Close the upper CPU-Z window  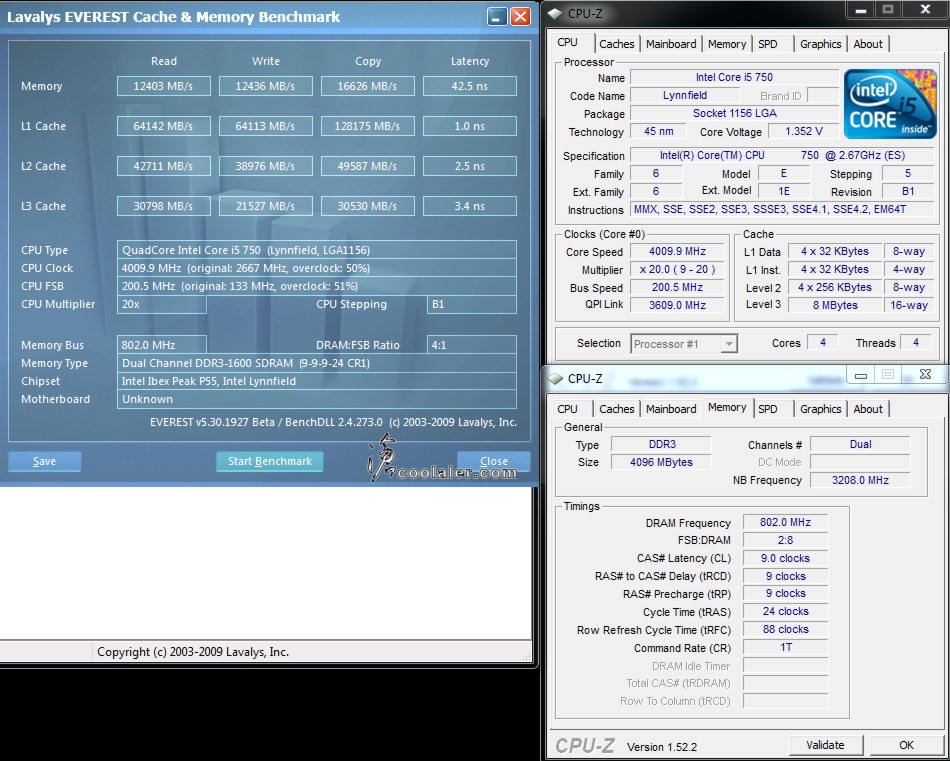[925, 9]
